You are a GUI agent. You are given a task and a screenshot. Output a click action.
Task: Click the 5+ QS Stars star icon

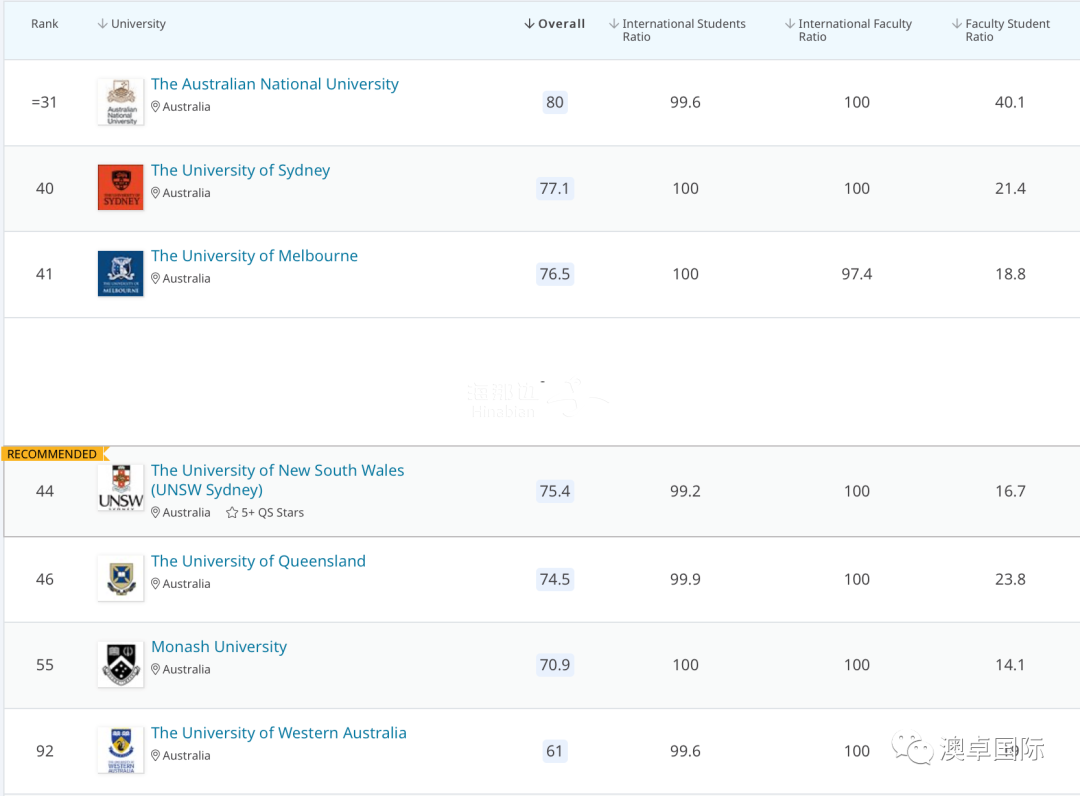coord(232,512)
